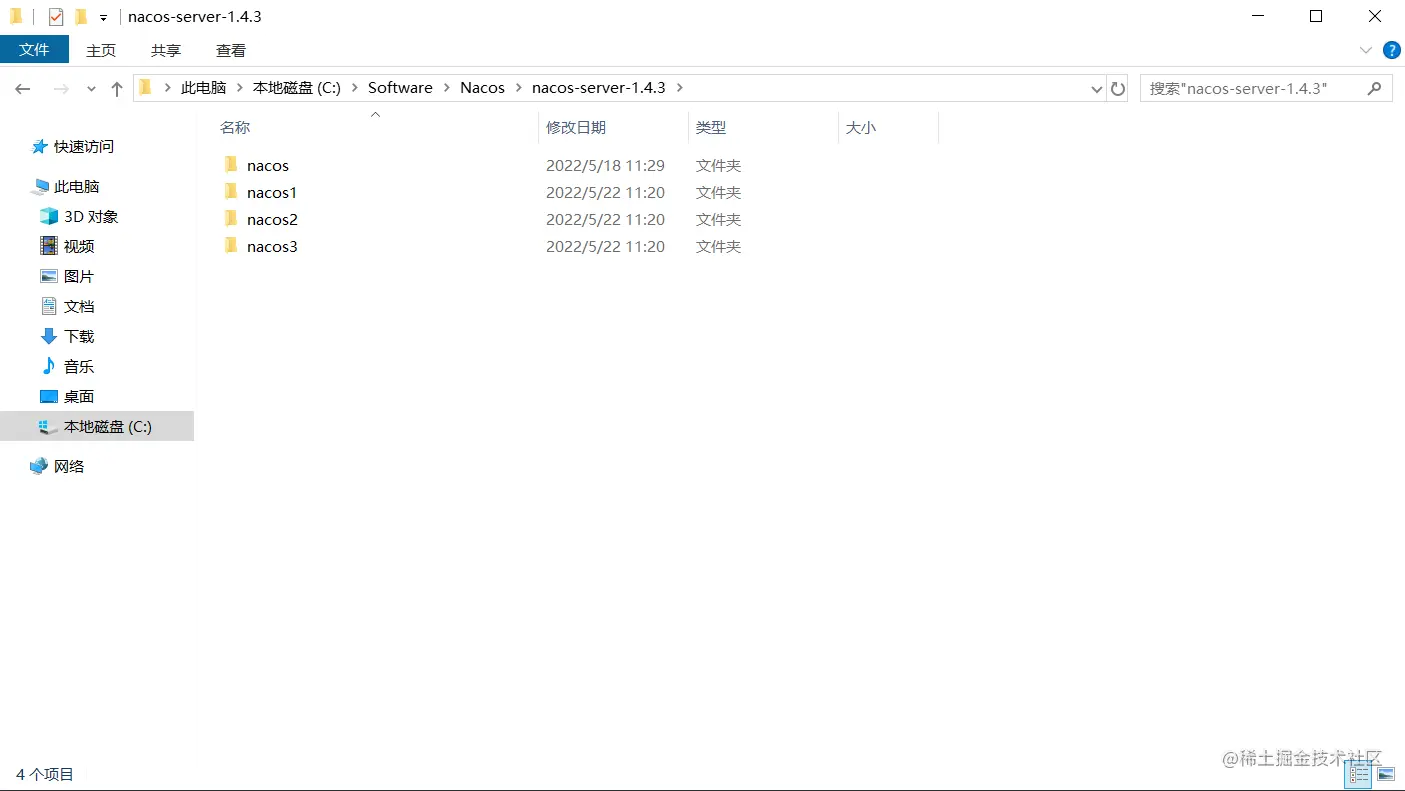The image size is (1405, 791).
Task: Click the new folder icon in quick access toolbar
Action: click(x=81, y=17)
